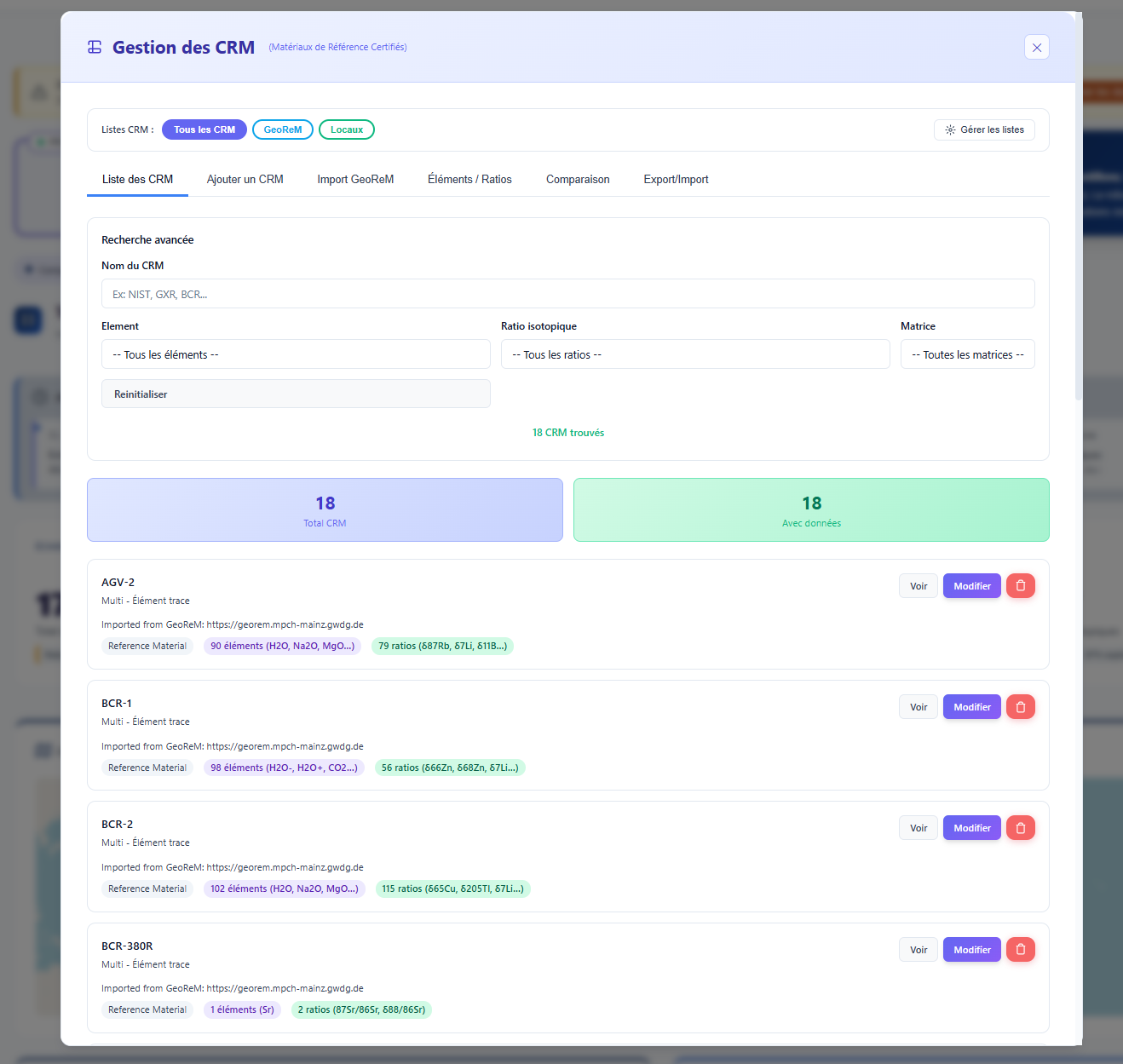Switch to the Export/Import tab
The image size is (1123, 1064).
676,180
